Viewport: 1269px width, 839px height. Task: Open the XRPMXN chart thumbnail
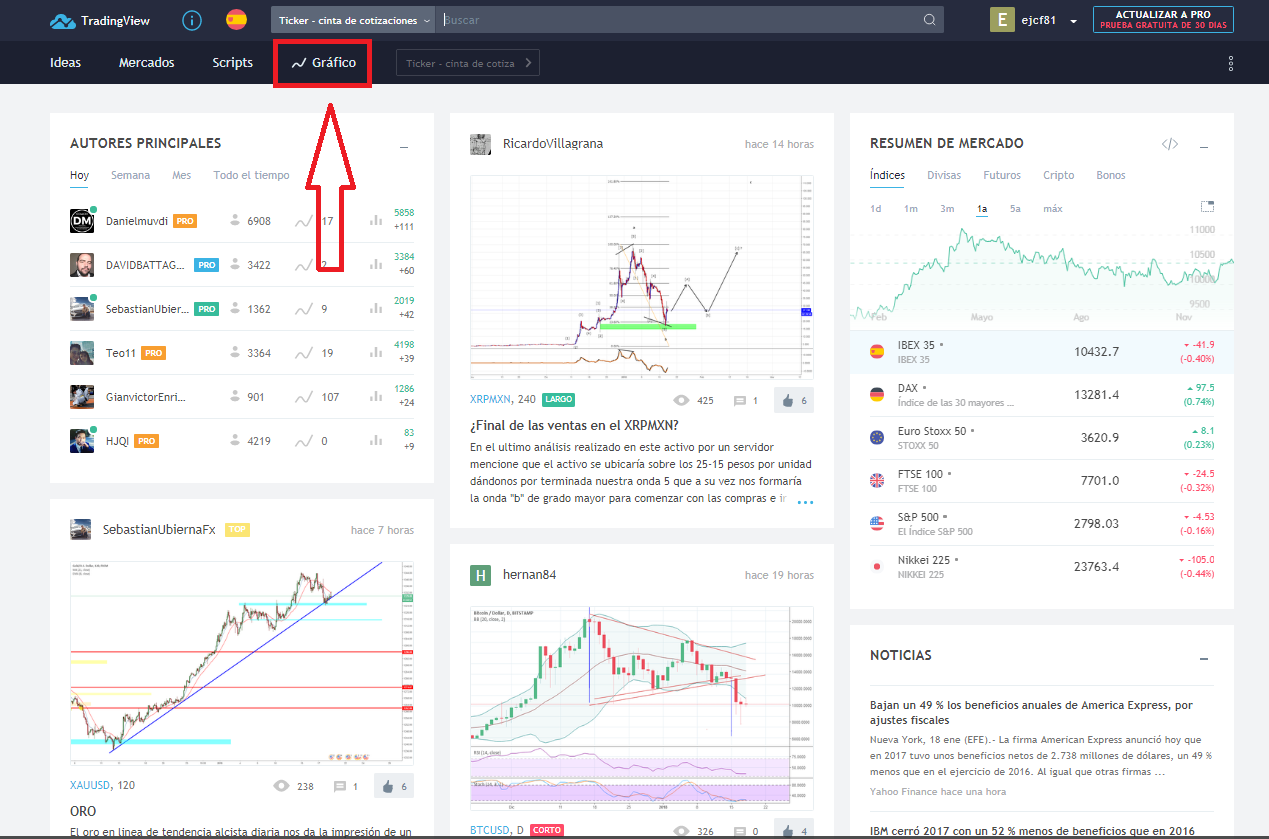tap(642, 276)
